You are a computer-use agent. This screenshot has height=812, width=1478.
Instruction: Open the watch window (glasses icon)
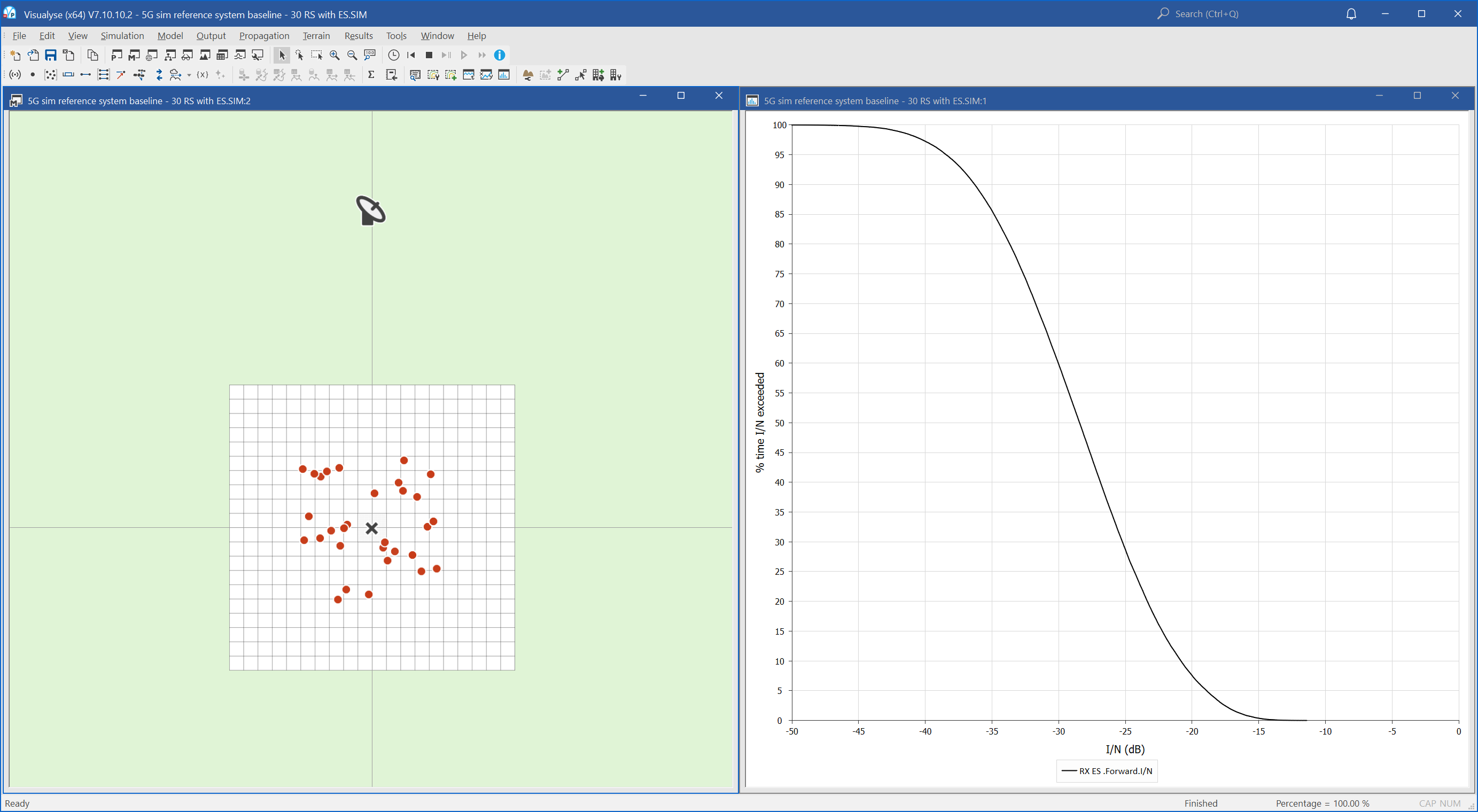coord(187,55)
